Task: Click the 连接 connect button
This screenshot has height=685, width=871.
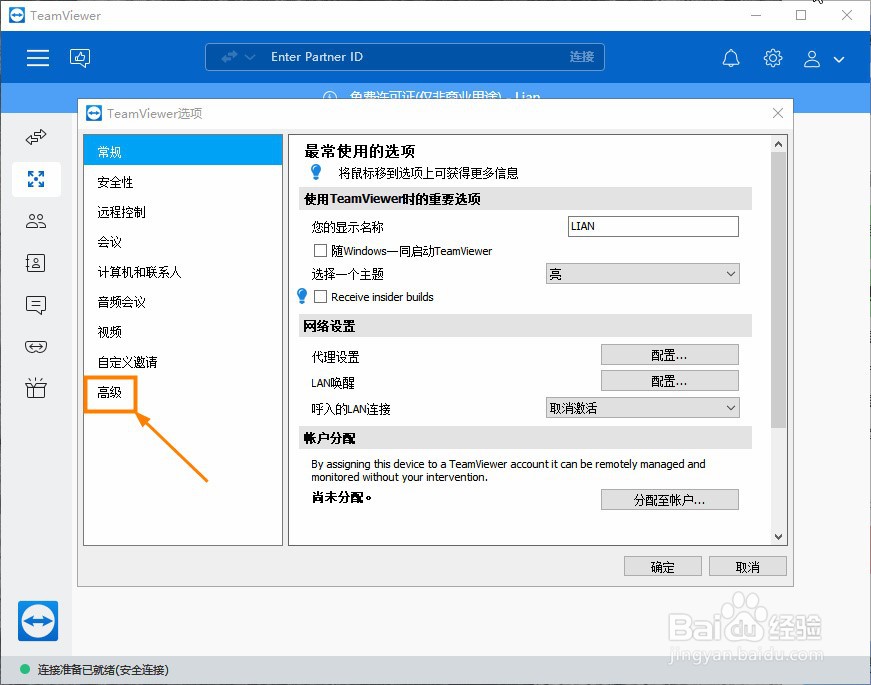Action: tap(582, 57)
